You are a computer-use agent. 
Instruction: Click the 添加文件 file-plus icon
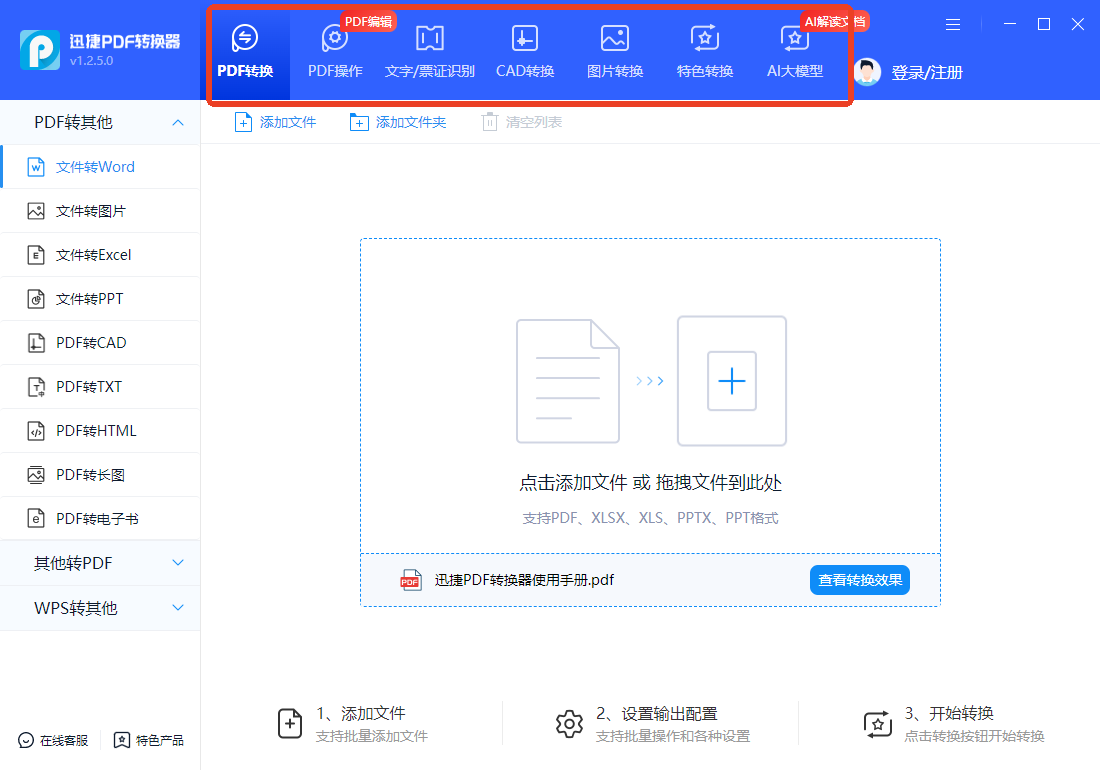click(243, 122)
